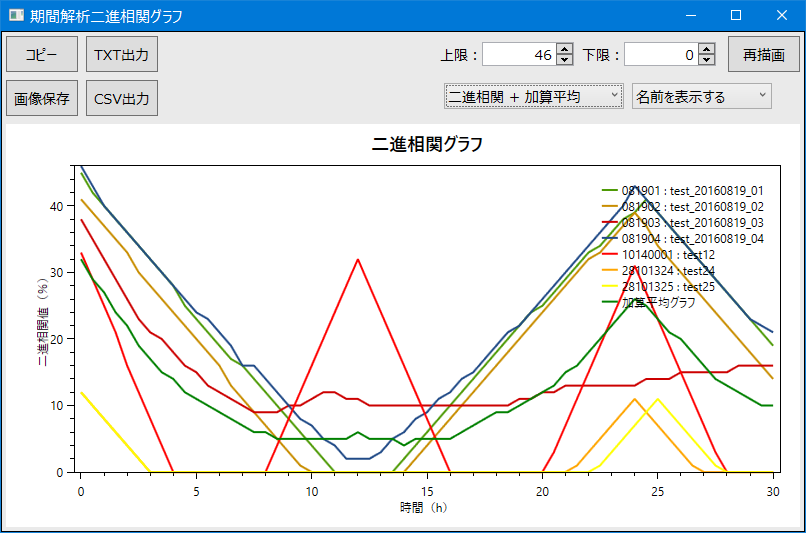Export data with CSV出力 button
This screenshot has width=806, height=533.
point(122,98)
